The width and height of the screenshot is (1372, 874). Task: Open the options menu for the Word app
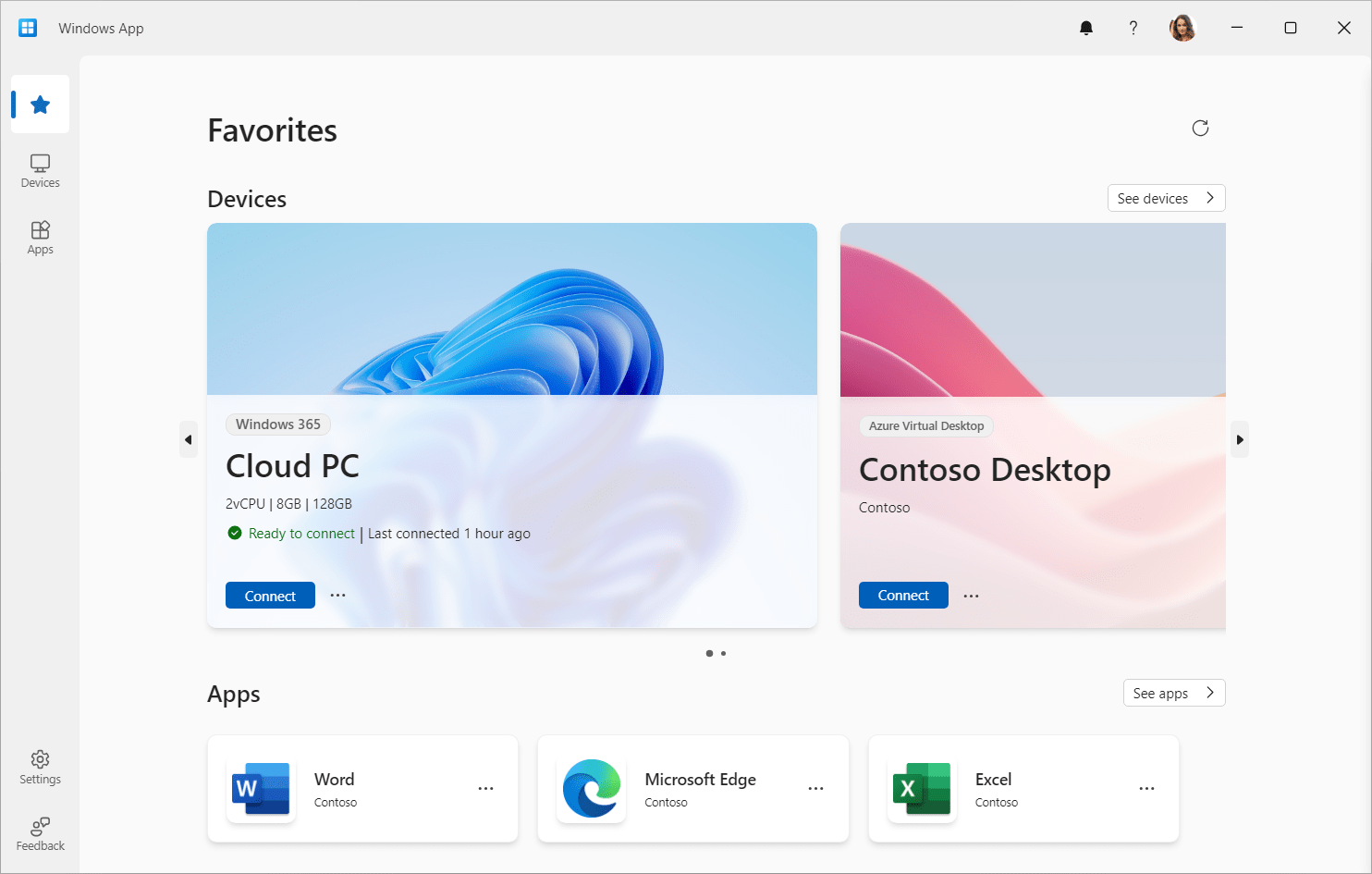pyautogui.click(x=486, y=788)
